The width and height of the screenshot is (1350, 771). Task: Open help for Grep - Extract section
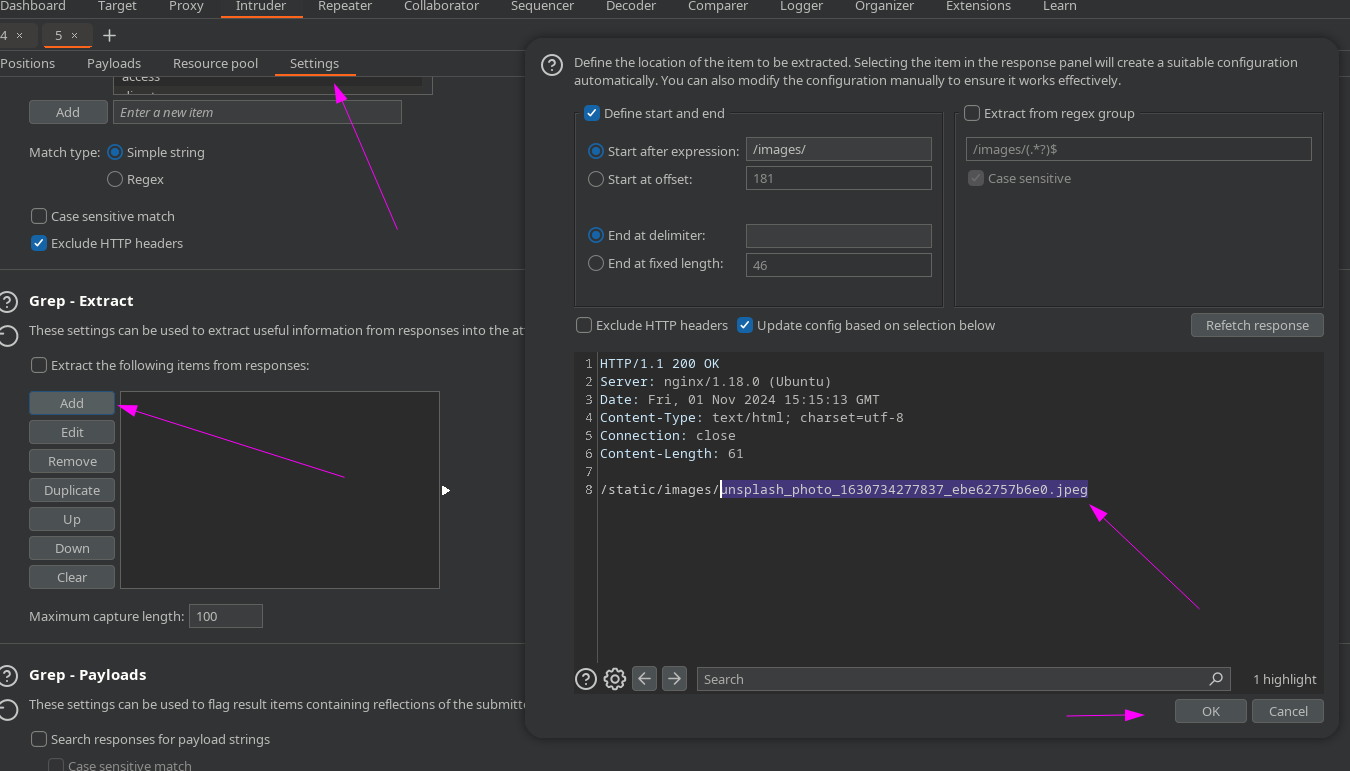(x=9, y=301)
